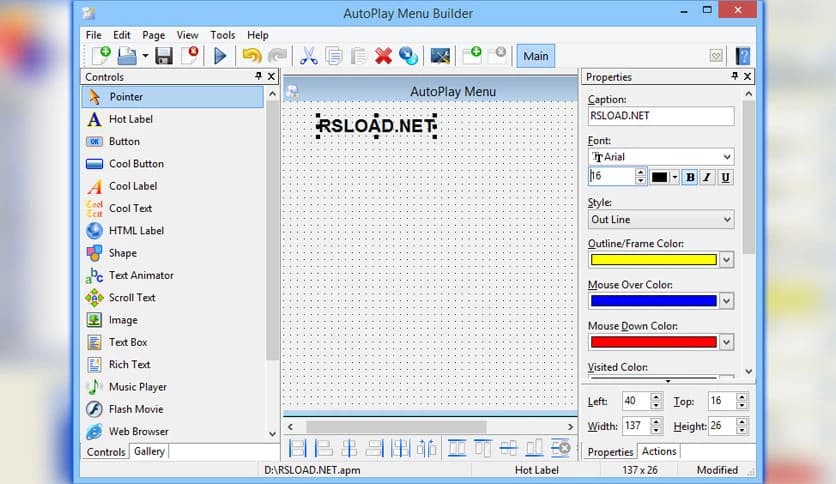Pick the Button control from the list
836x484 pixels.
173,141
